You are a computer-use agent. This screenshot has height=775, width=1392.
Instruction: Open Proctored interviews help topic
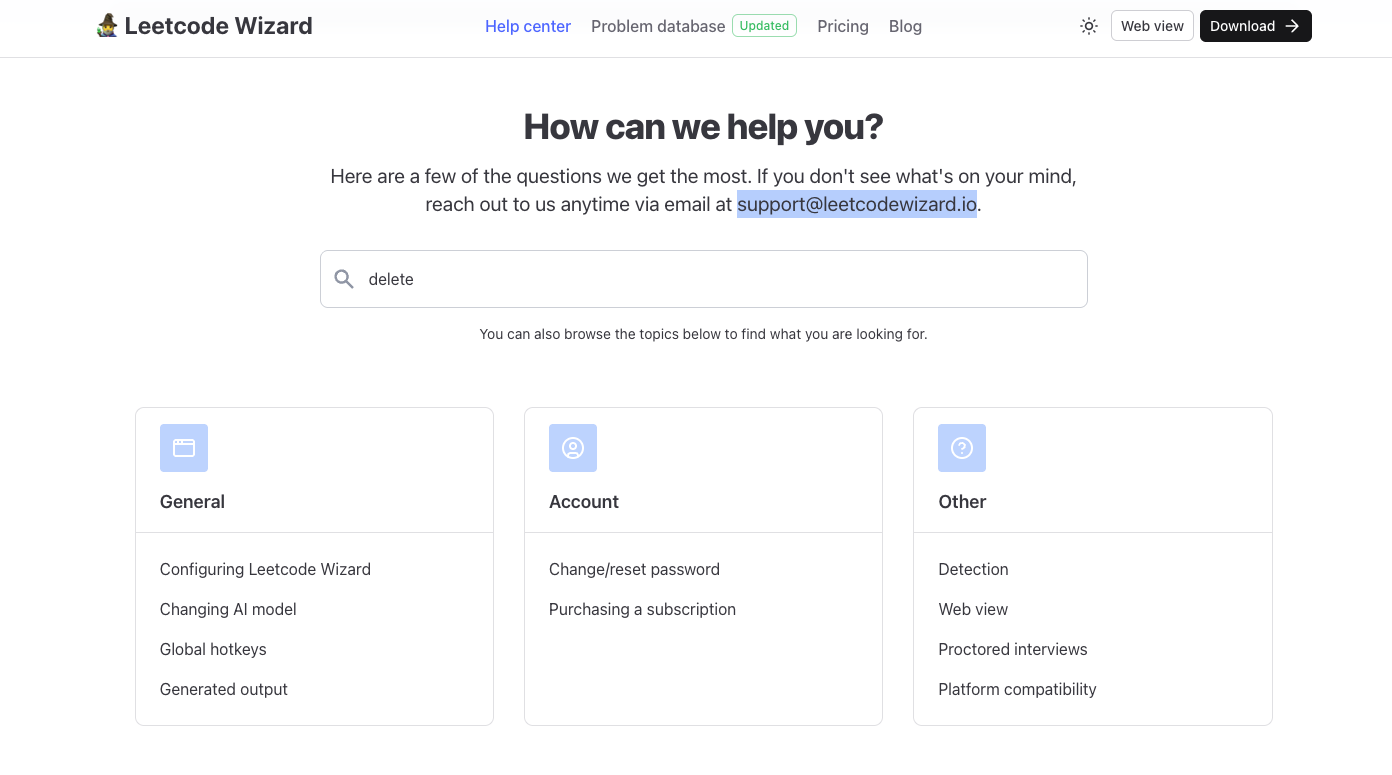click(x=1013, y=649)
